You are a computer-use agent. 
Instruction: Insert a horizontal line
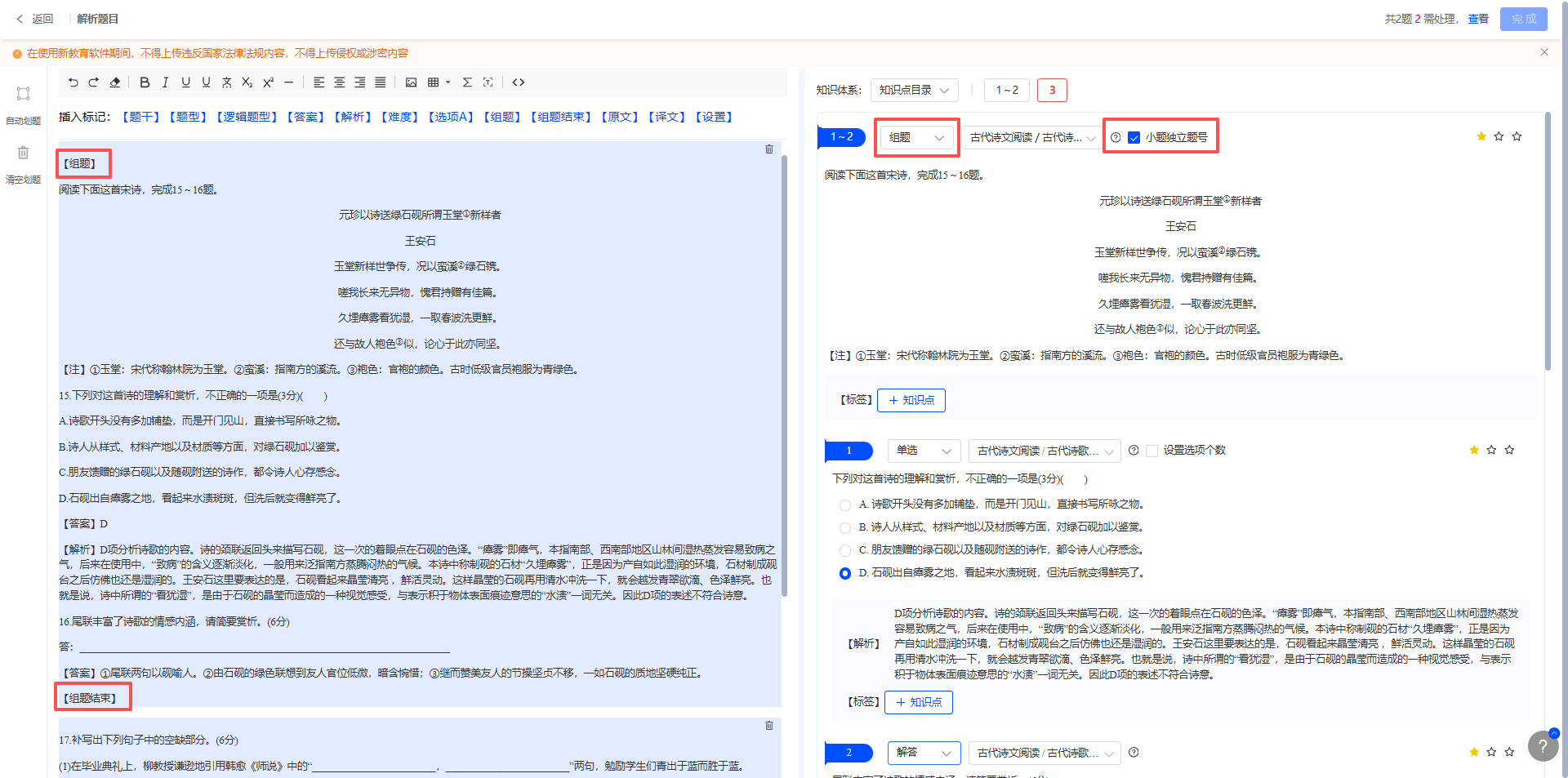click(x=288, y=82)
